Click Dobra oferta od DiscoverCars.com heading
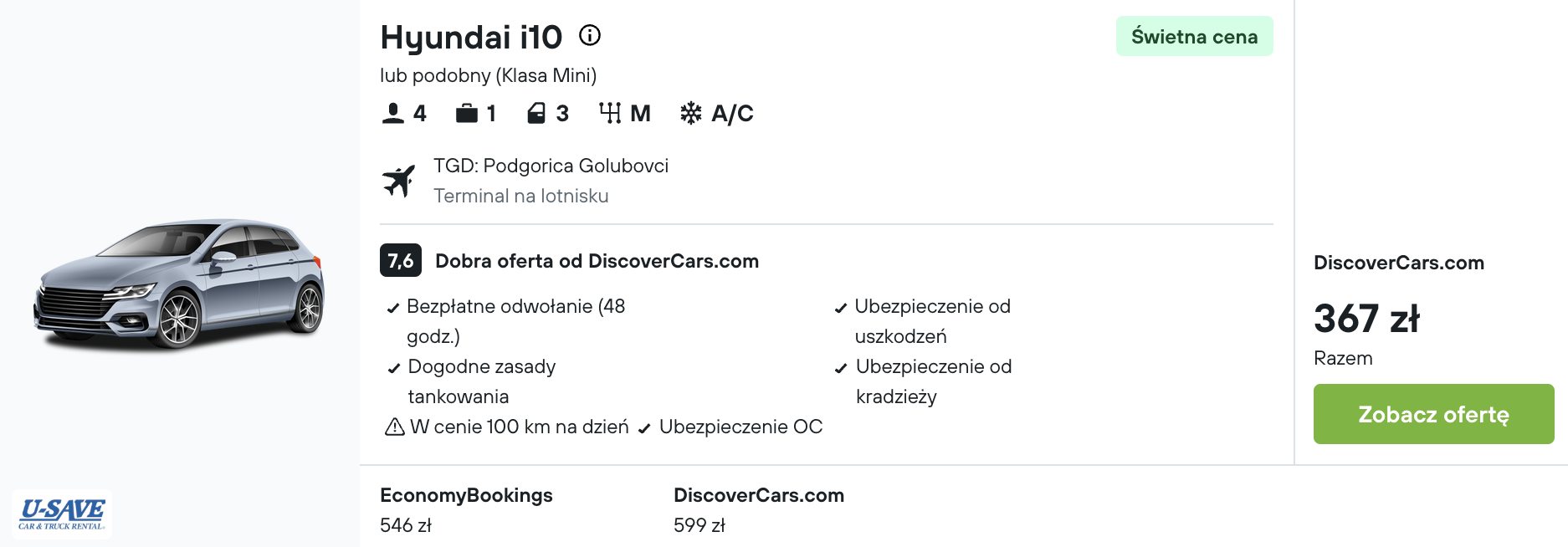This screenshot has height=547, width=1568. [597, 261]
